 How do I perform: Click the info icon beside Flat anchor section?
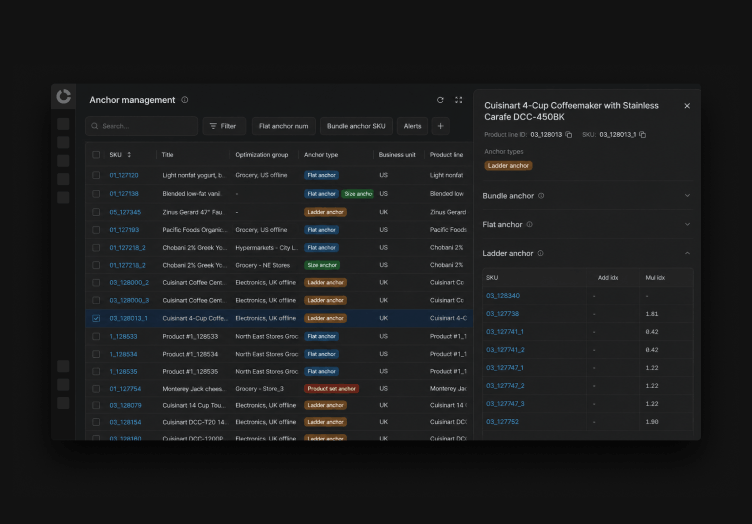[529, 224]
